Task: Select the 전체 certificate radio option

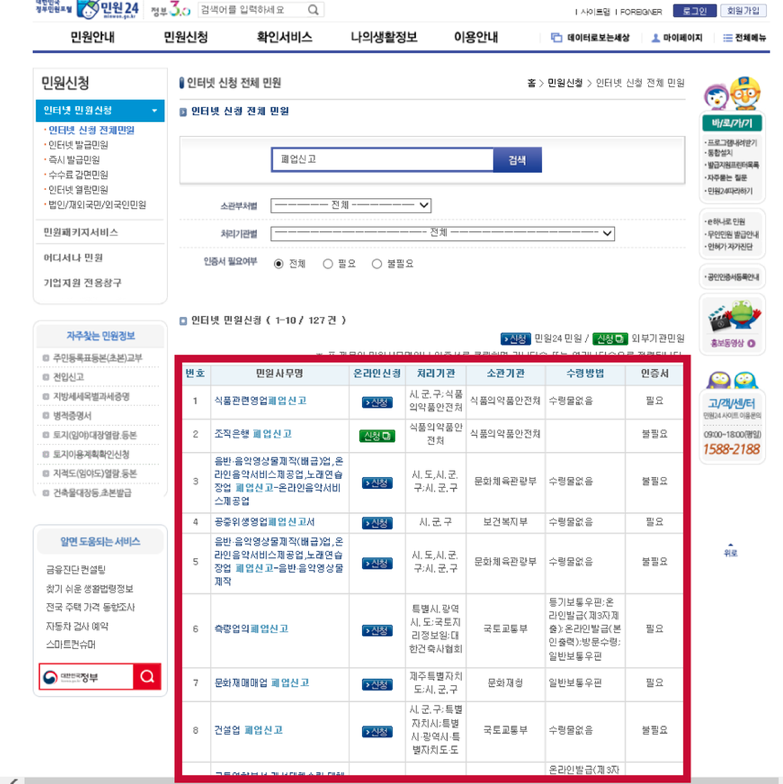Action: click(279, 264)
